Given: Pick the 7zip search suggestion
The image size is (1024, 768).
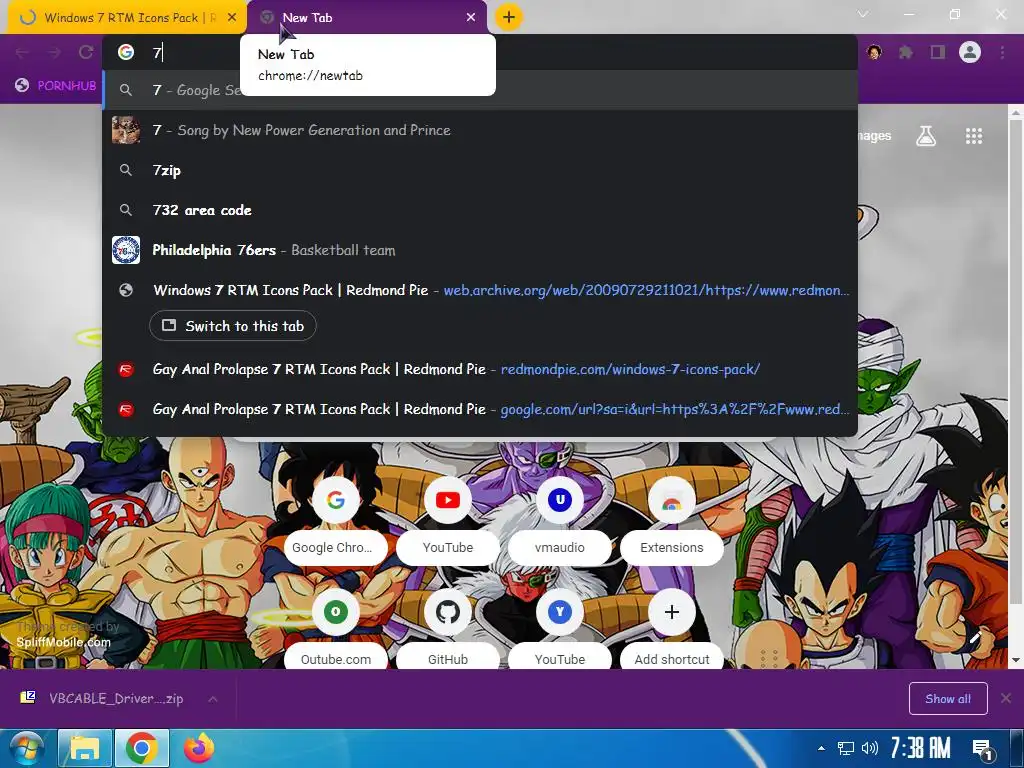Looking at the screenshot, I should [479, 170].
